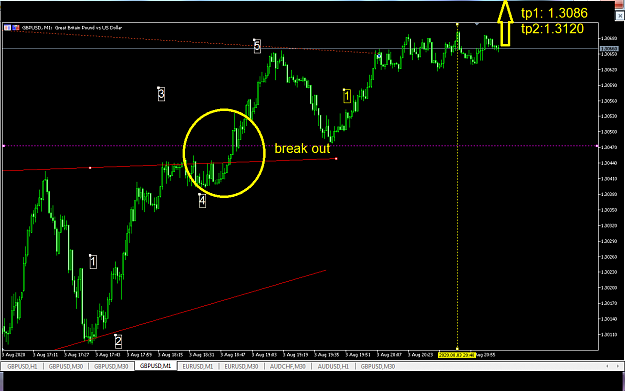Click the tab strip scroll-right arrow
The image size is (625, 391).
click(x=619, y=366)
